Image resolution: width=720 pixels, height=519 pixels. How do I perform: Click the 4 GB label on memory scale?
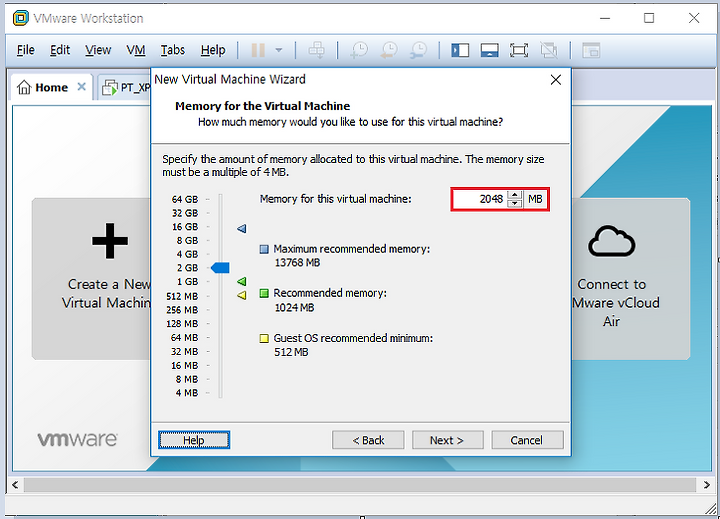(x=187, y=254)
